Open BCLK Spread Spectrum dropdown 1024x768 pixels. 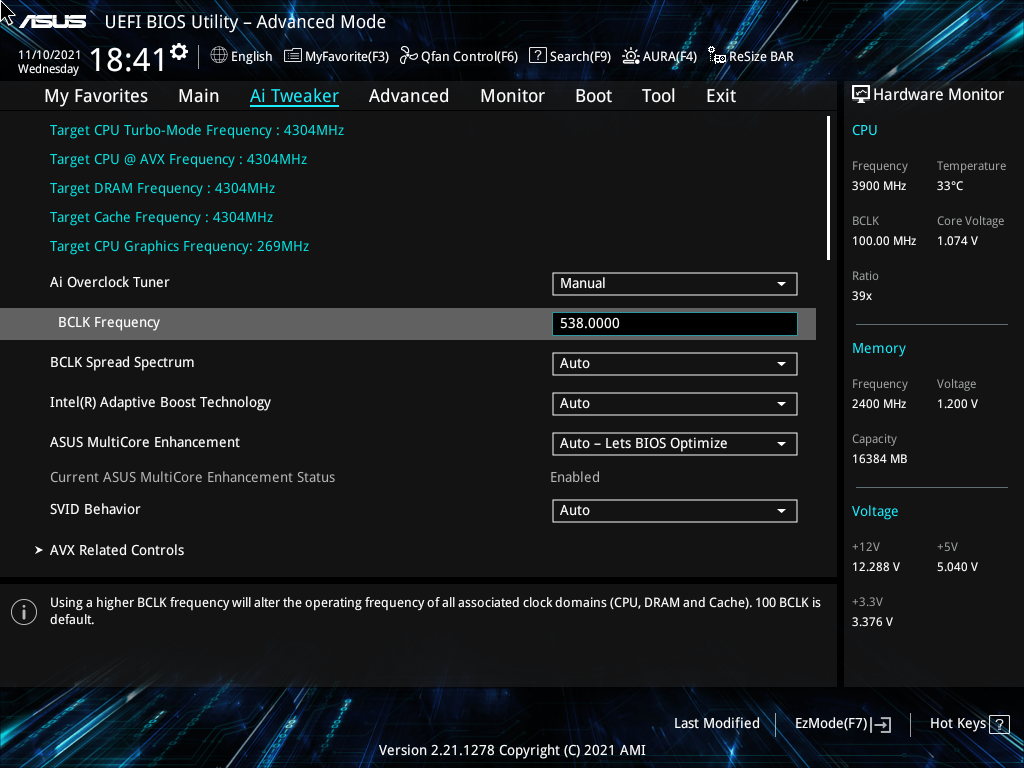coord(675,364)
